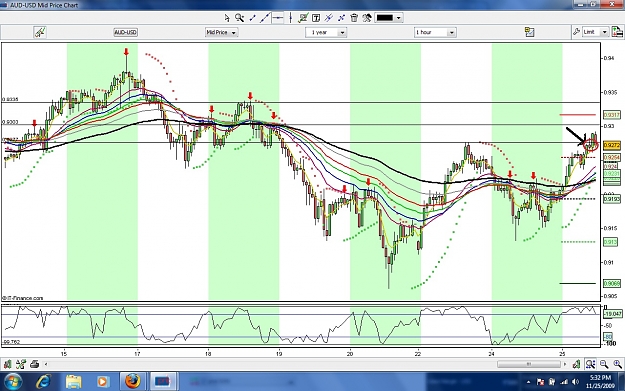Viewport: 625px width, 391px height.
Task: Select the crossed lines drawing tool
Action: coord(341,18)
